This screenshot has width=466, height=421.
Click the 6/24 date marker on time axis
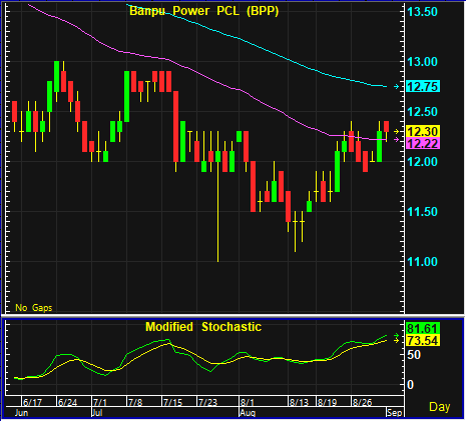pyautogui.click(x=67, y=402)
